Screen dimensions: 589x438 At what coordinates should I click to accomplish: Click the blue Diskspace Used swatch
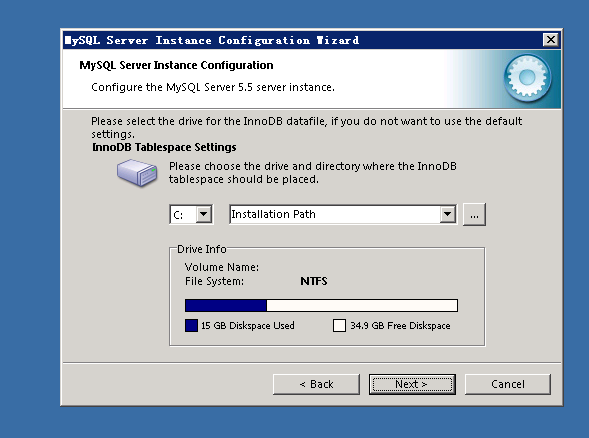tap(191, 325)
